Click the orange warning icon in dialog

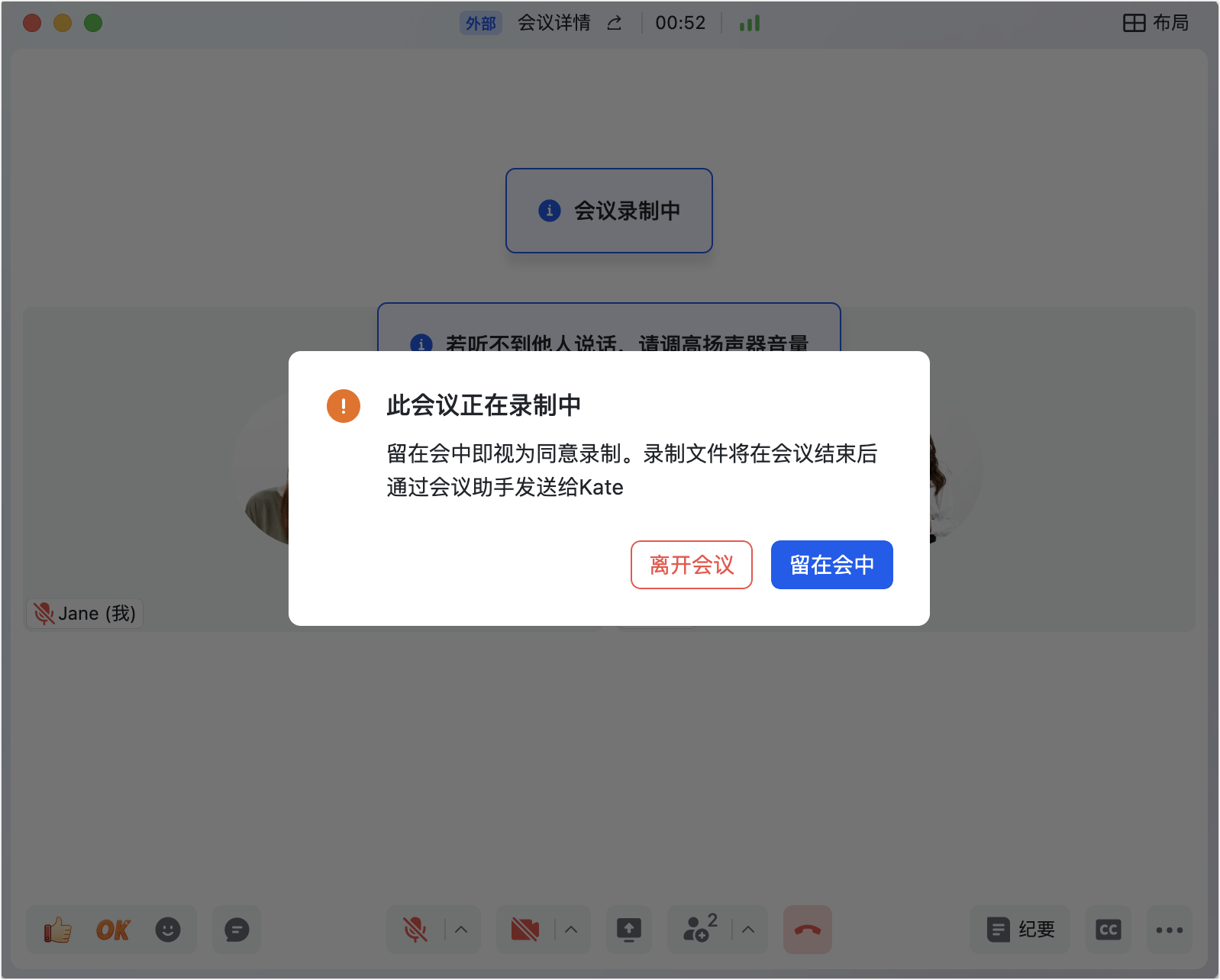click(x=344, y=405)
